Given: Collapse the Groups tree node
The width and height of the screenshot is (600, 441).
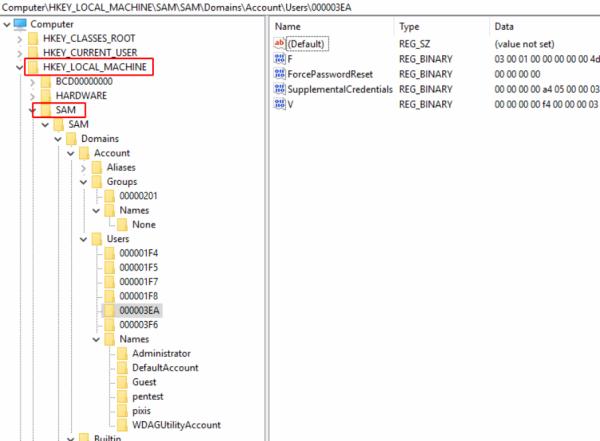Looking at the screenshot, I should (x=83, y=182).
